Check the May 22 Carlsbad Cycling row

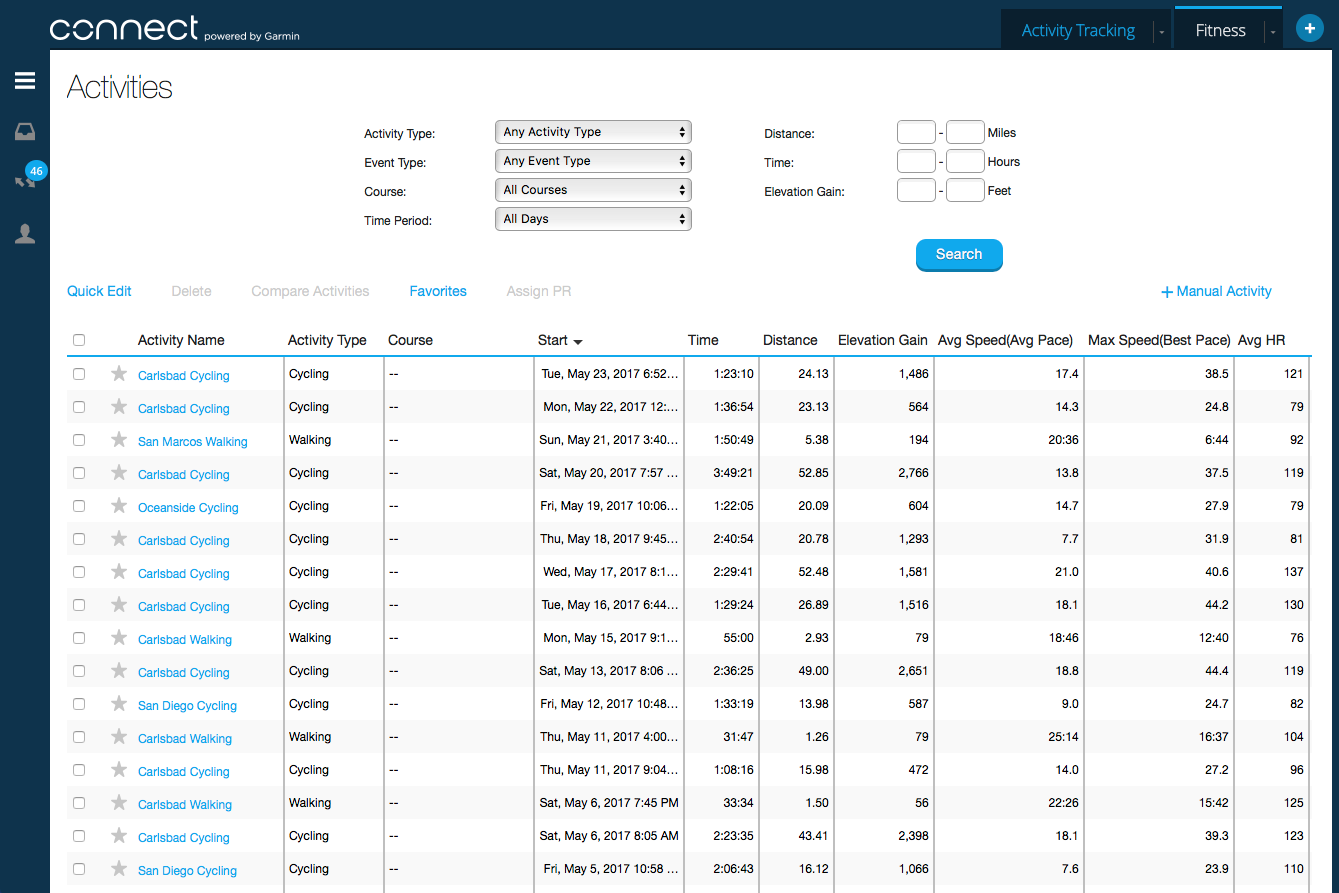point(79,407)
